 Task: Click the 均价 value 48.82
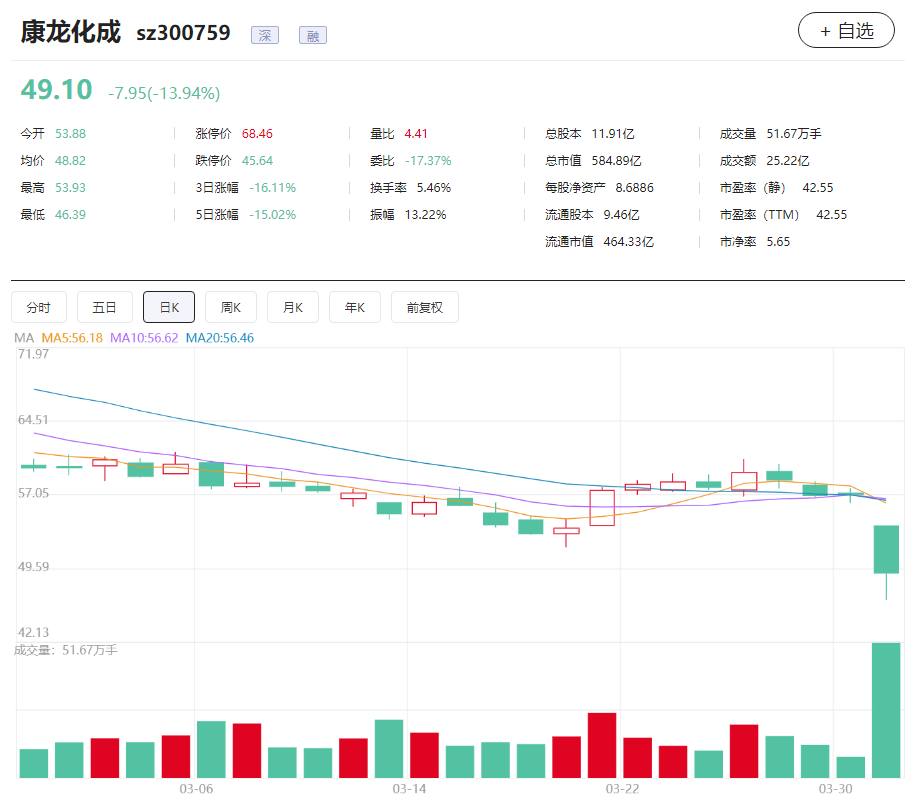(70, 161)
